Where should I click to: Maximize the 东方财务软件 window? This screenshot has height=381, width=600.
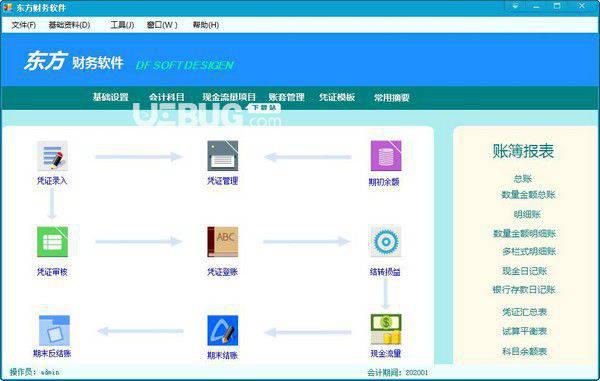click(557, 6)
